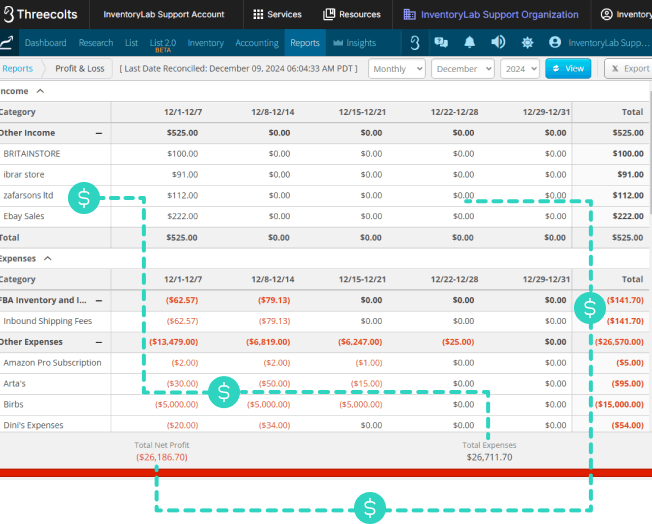Screen dimensions: 652x524
Task: Click the Reports breadcrumb link
Action: coord(17,69)
